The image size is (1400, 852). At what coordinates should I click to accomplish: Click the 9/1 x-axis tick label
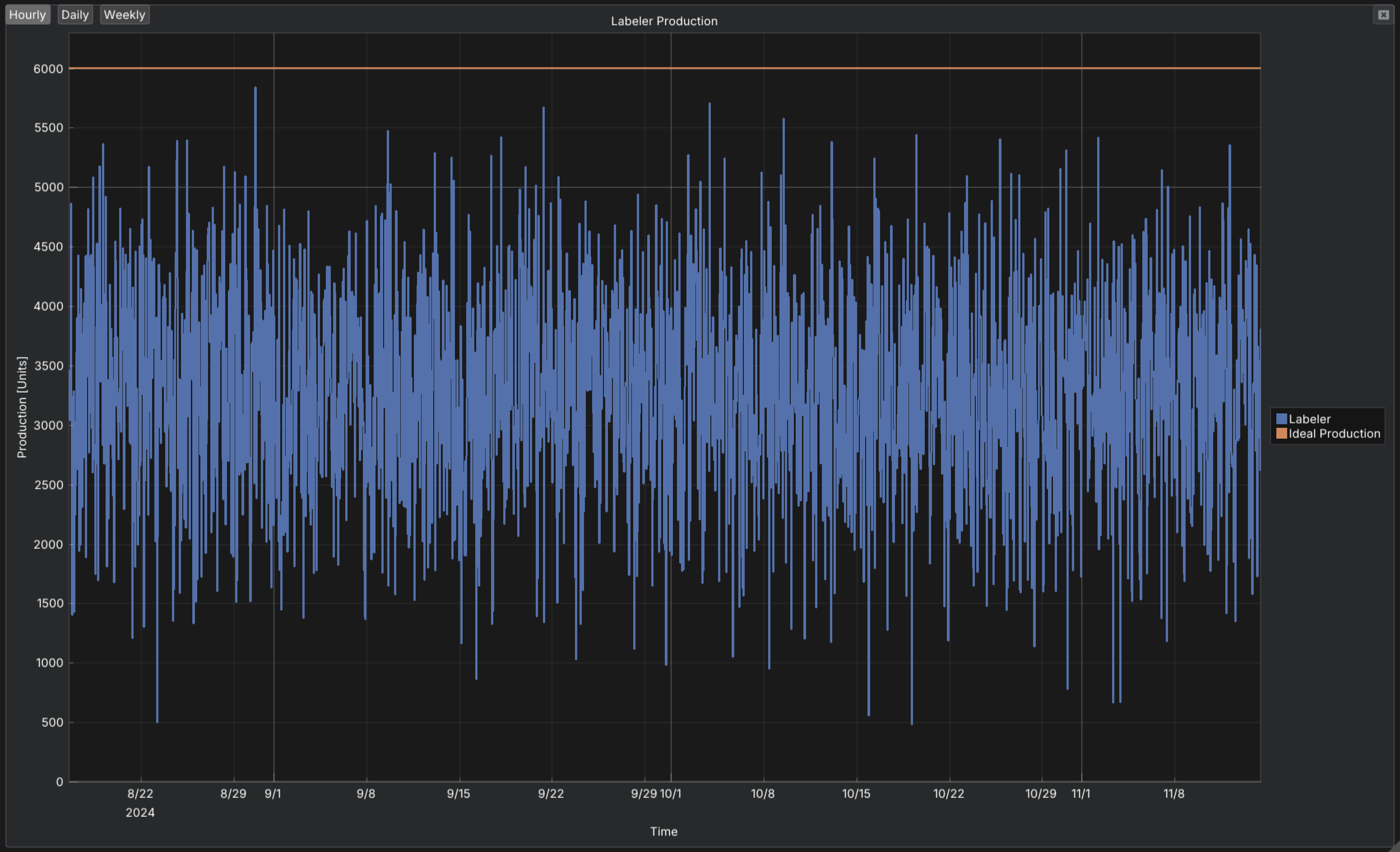click(x=273, y=794)
